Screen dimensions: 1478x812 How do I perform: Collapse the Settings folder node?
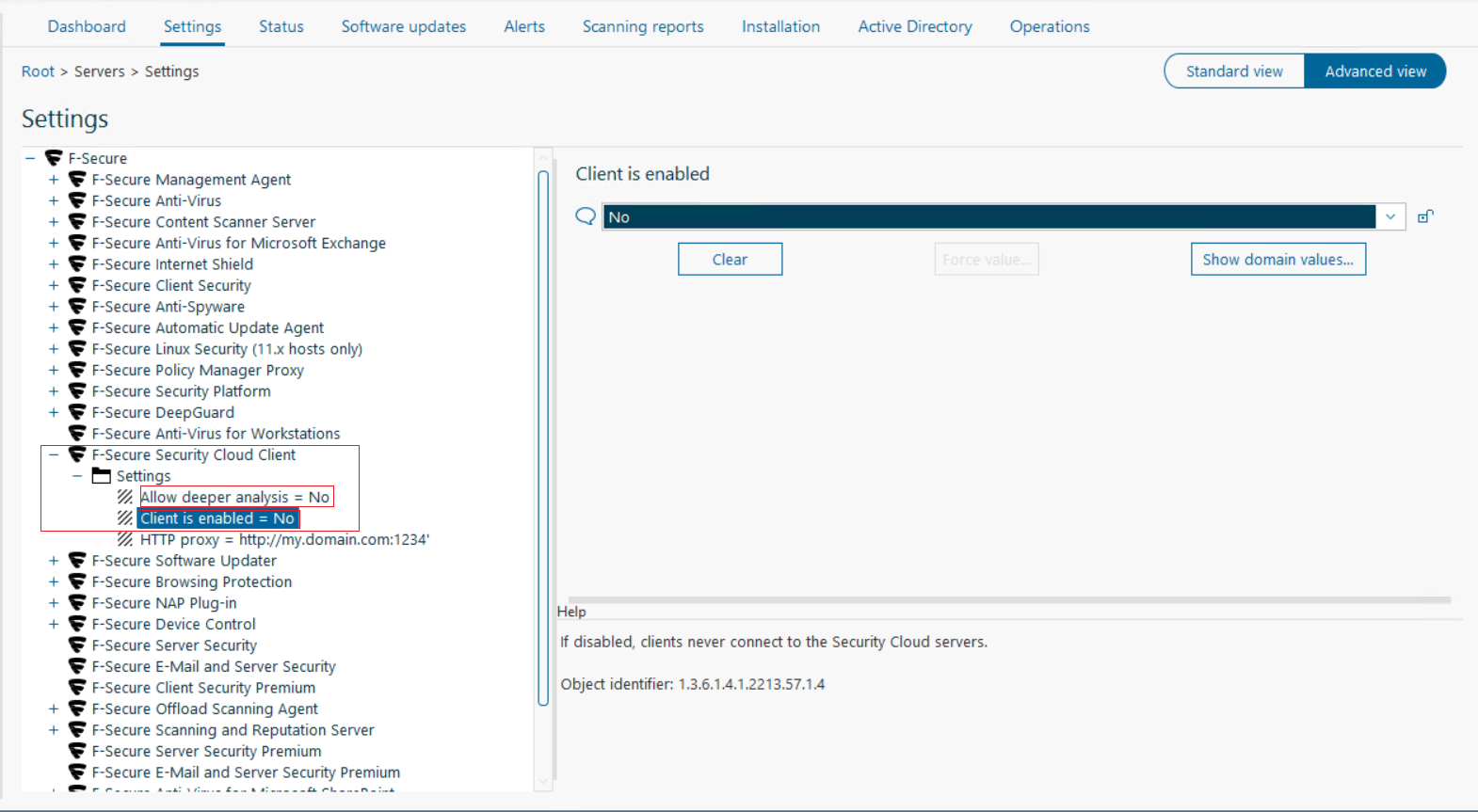pyautogui.click(x=77, y=476)
